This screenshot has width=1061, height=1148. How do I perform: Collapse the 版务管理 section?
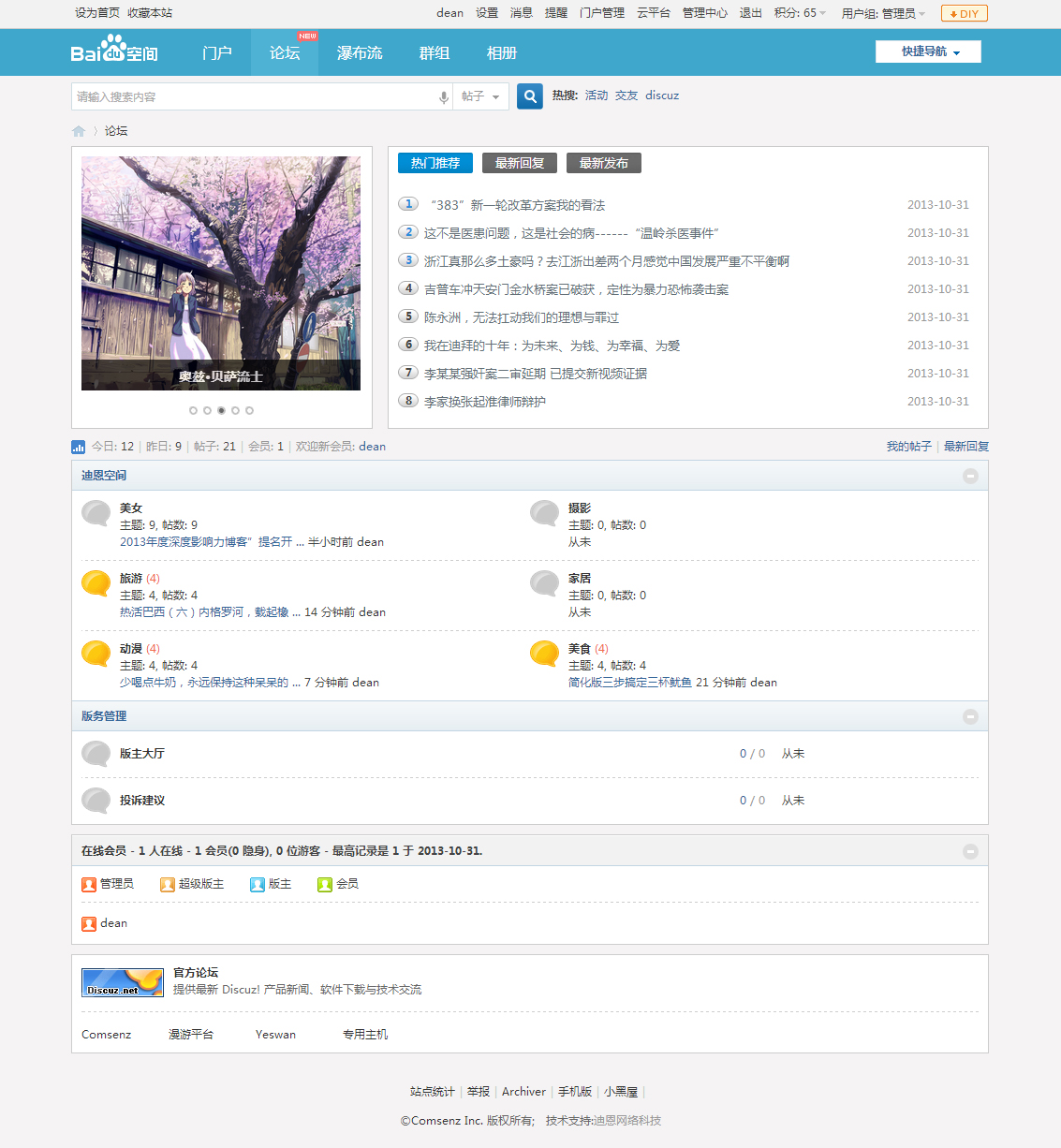pyautogui.click(x=970, y=716)
